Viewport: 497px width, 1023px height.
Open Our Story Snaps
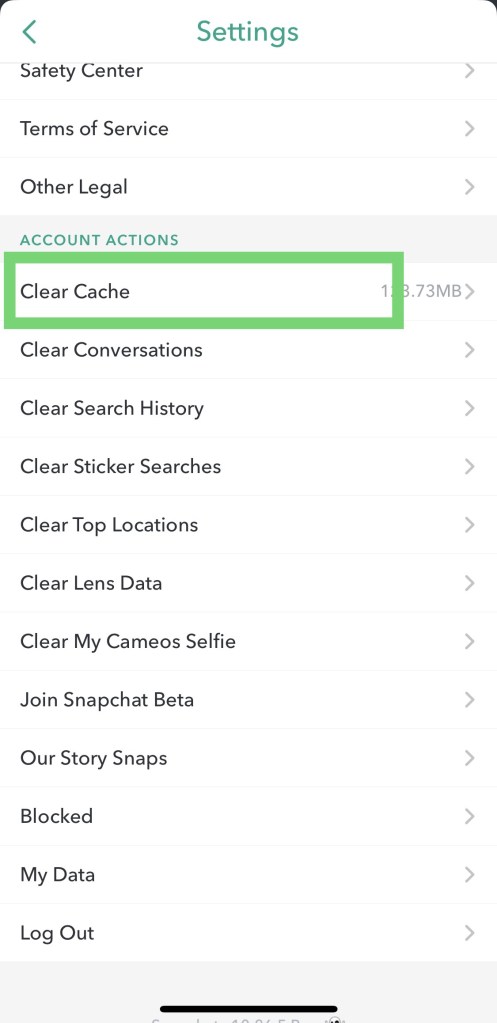(x=248, y=758)
